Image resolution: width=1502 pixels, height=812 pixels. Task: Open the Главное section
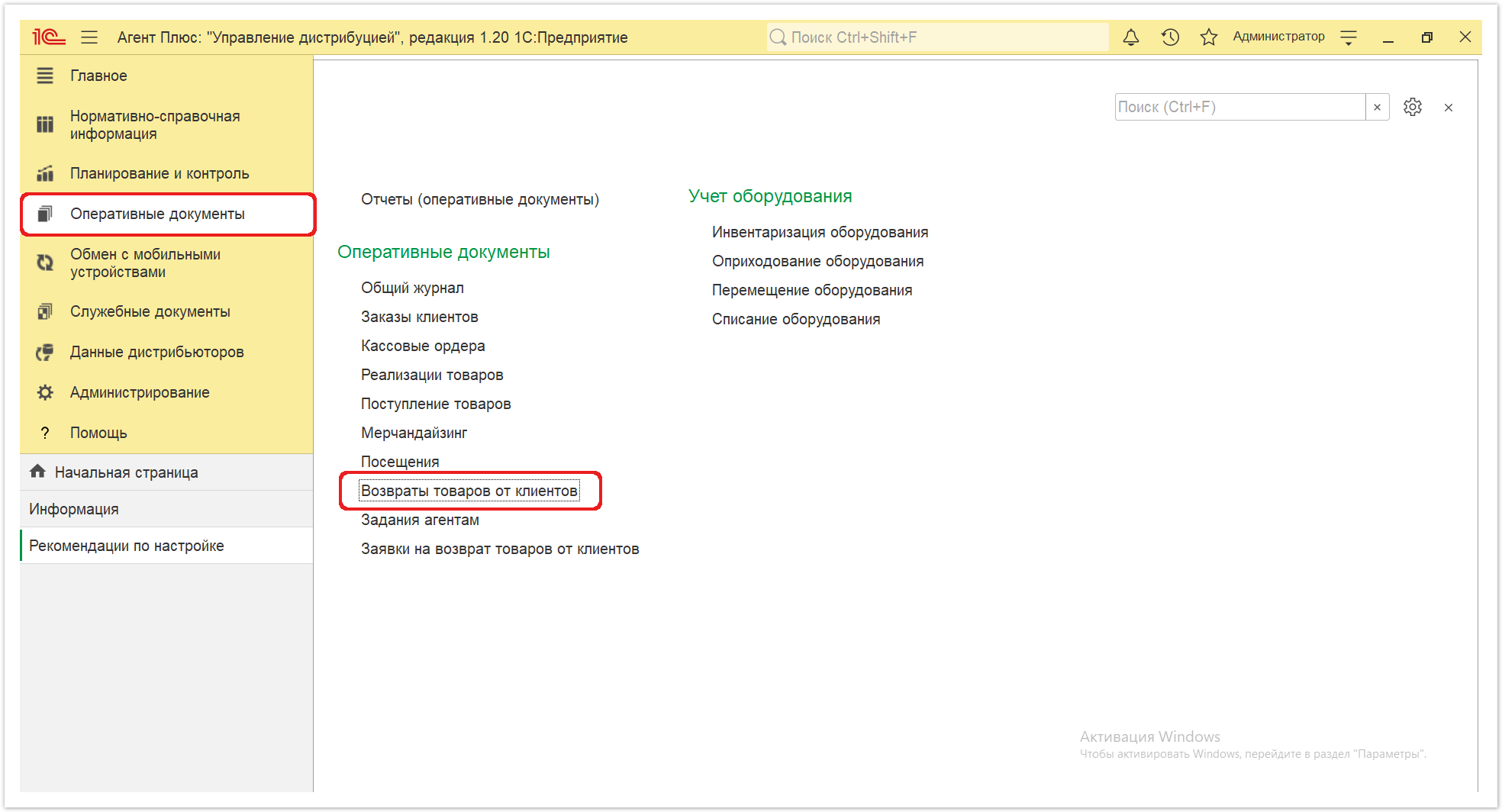click(166, 76)
